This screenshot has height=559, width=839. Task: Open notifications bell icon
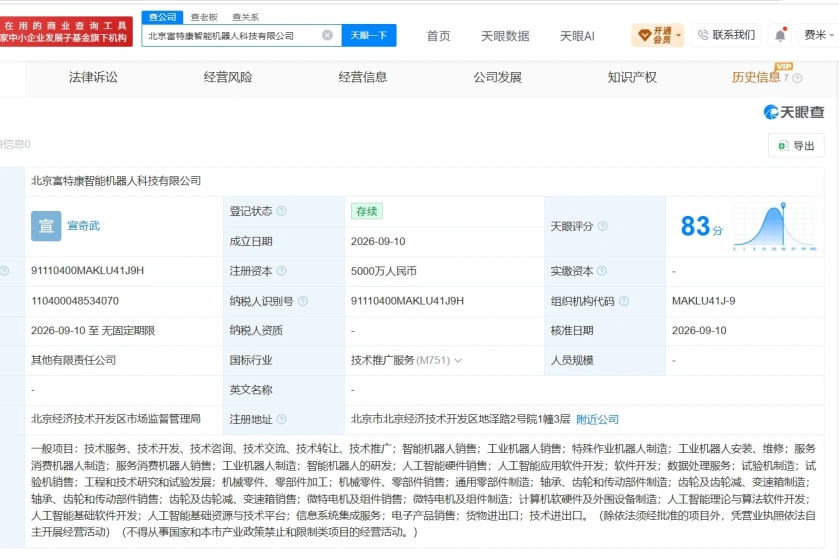[x=780, y=35]
